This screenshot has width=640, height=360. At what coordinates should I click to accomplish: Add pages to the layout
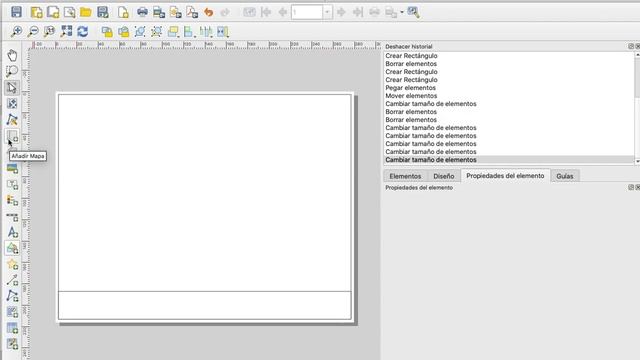[123, 12]
